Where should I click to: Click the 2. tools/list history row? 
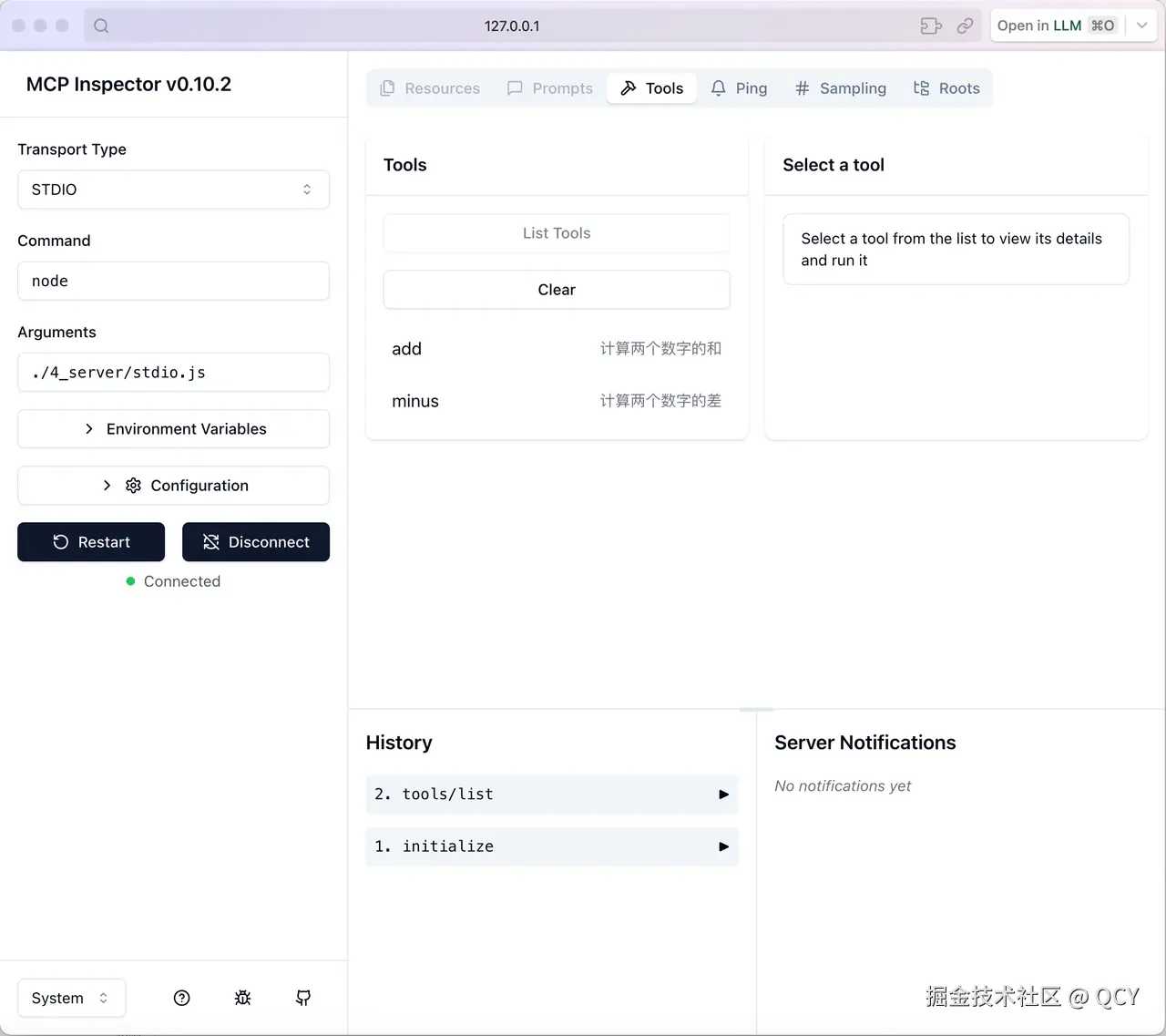[552, 795]
